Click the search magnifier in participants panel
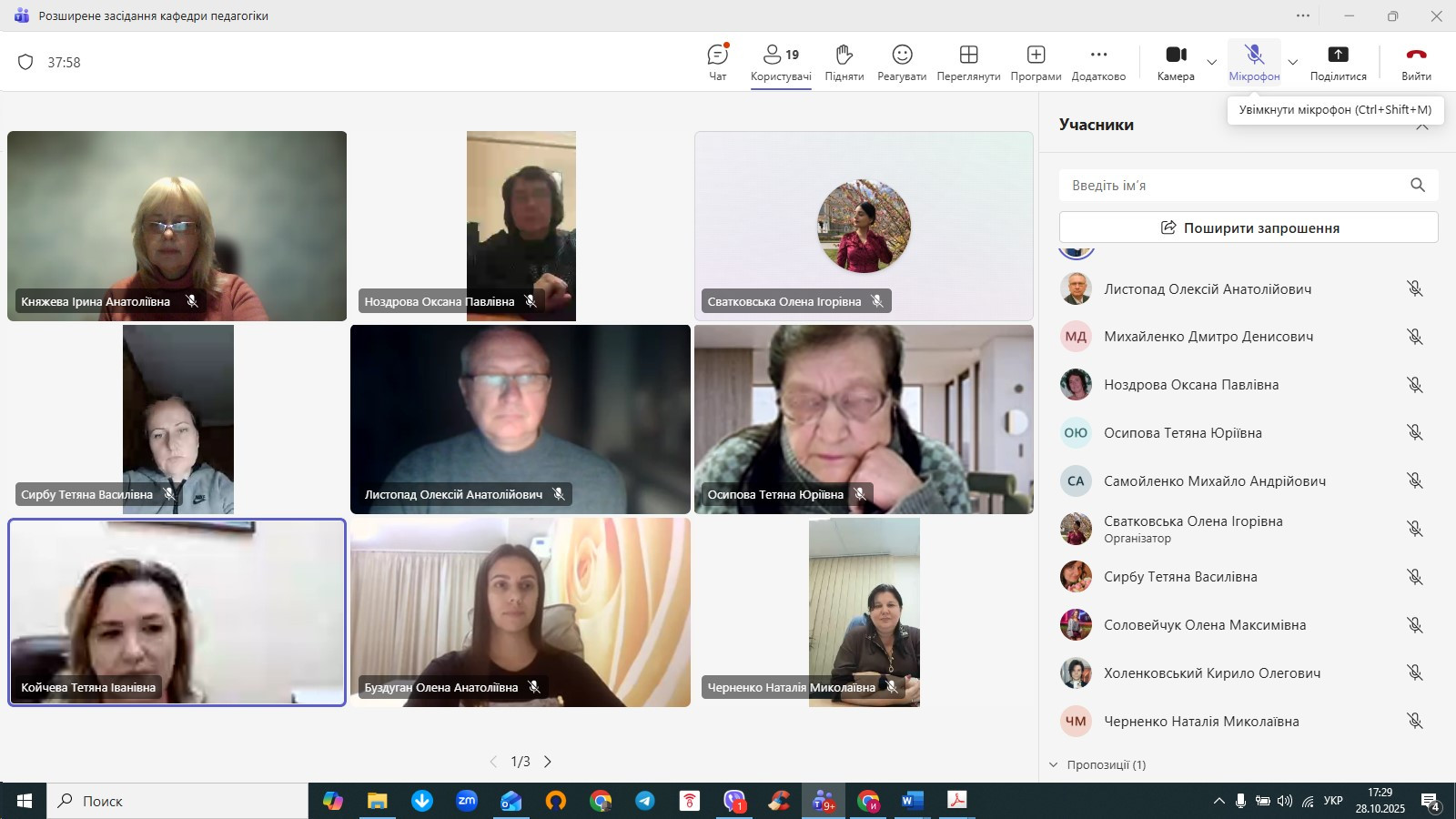Screen dimensions: 1456x819 coord(1417,186)
